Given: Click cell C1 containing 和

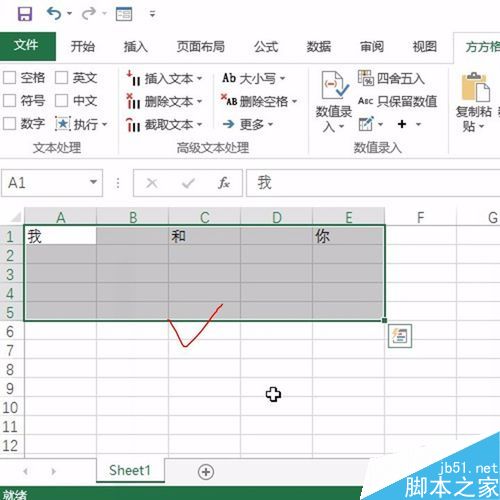Looking at the screenshot, I should coord(204,236).
